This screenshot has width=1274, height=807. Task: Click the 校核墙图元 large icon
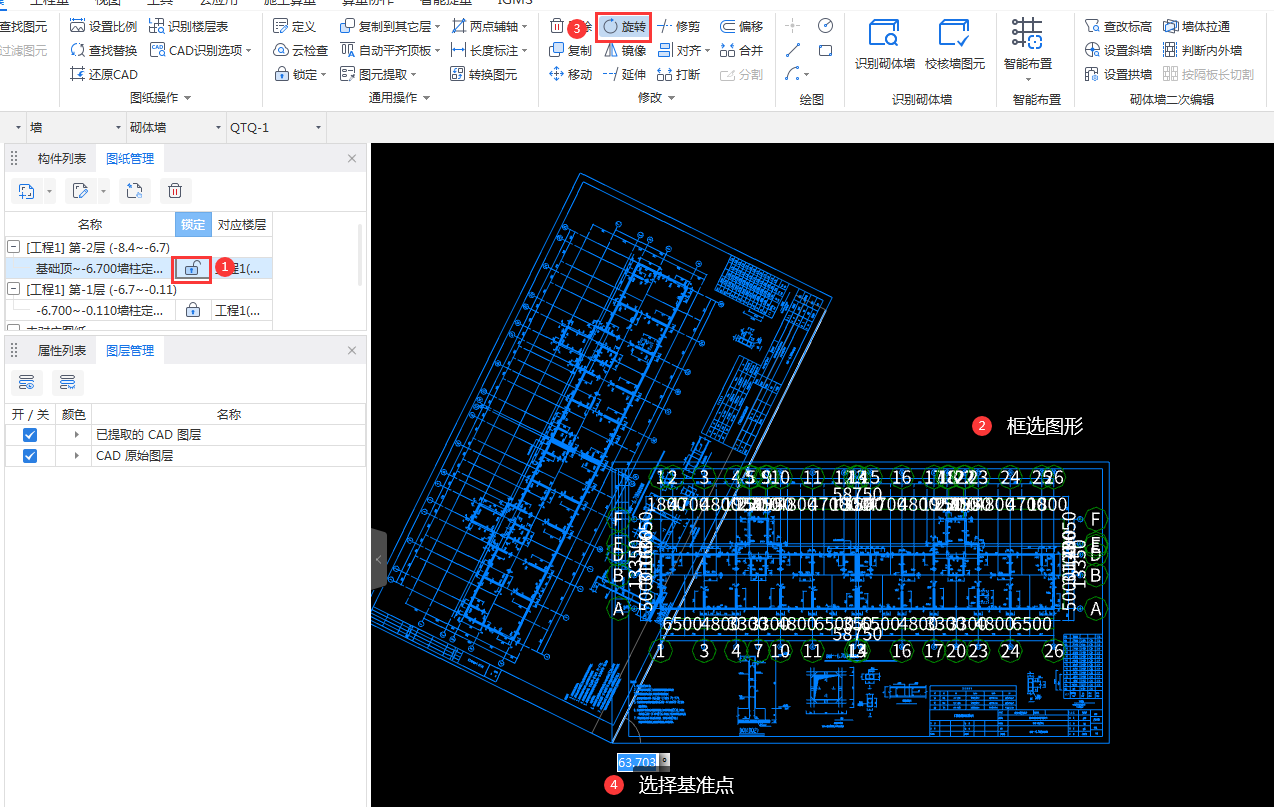point(955,46)
